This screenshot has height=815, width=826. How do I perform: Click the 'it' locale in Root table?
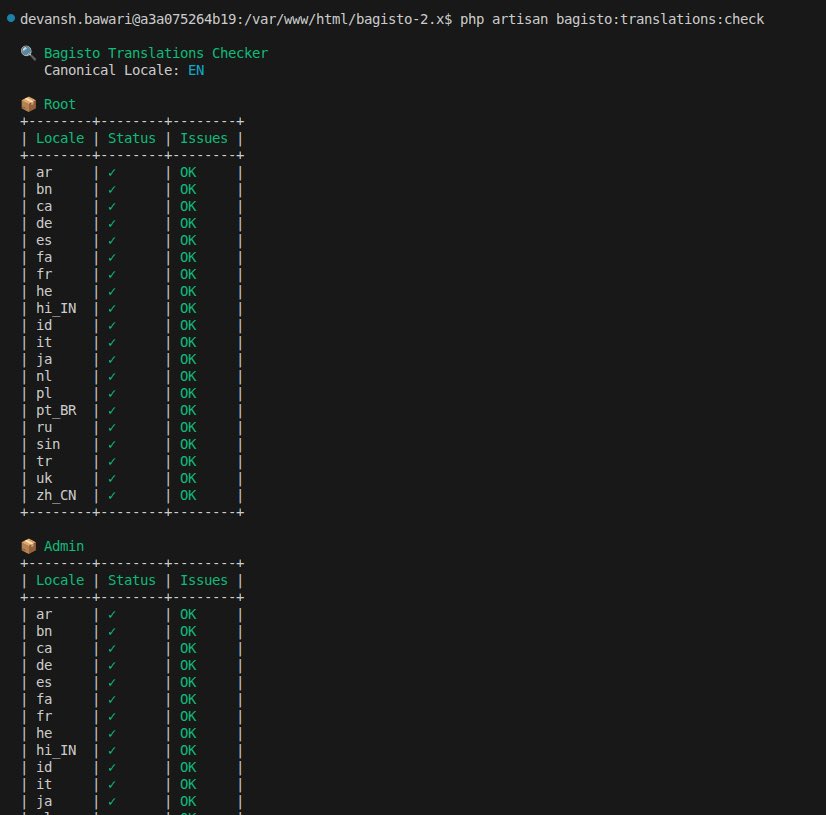point(44,342)
